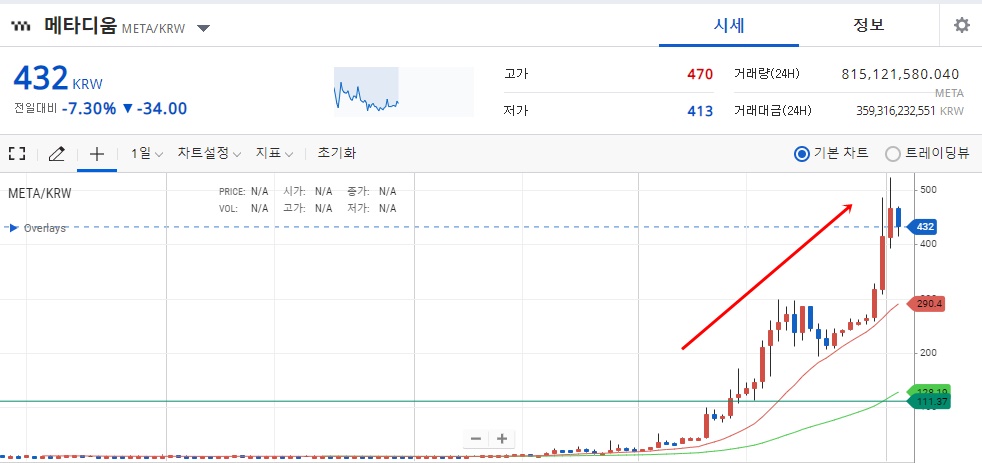Screen dimensions: 982x463
Task: Click the Metadium coin logo icon
Action: pos(21,26)
